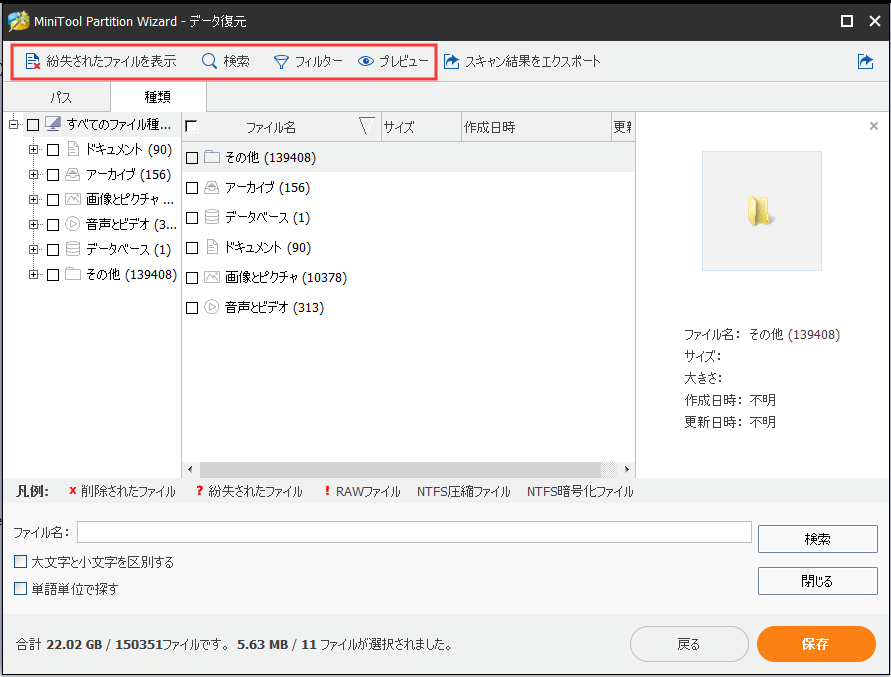This screenshot has width=891, height=677.
Task: Click the export share icon at top right
Action: tap(864, 60)
